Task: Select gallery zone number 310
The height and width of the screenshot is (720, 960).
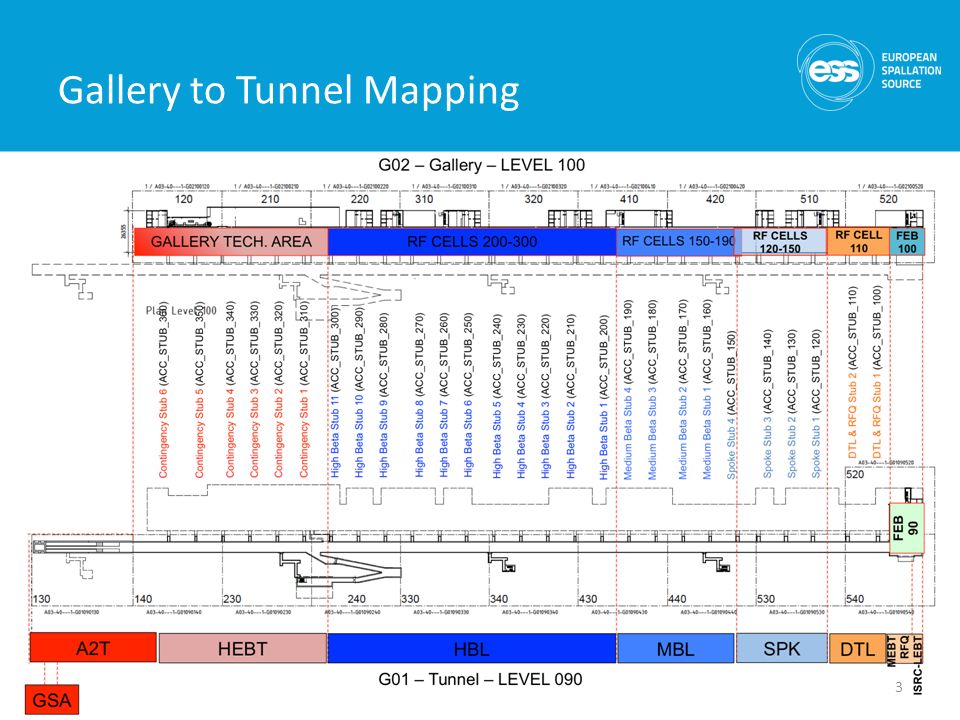Action: click(x=424, y=199)
